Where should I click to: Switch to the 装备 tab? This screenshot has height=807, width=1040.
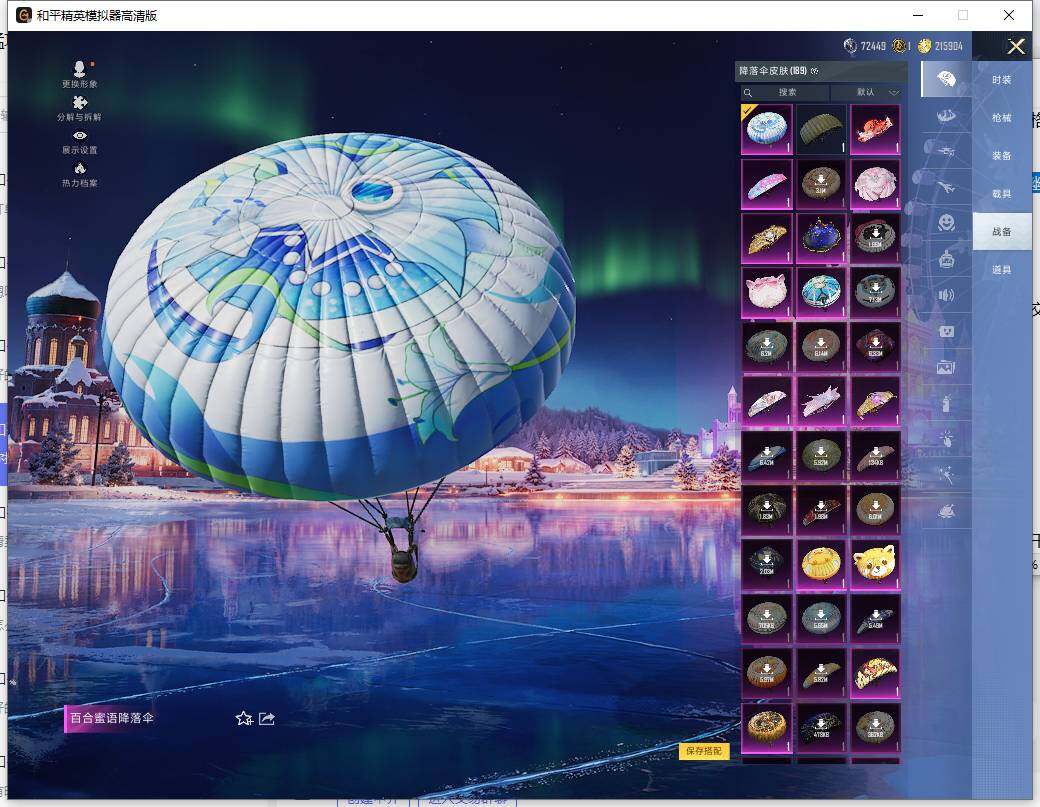1002,155
